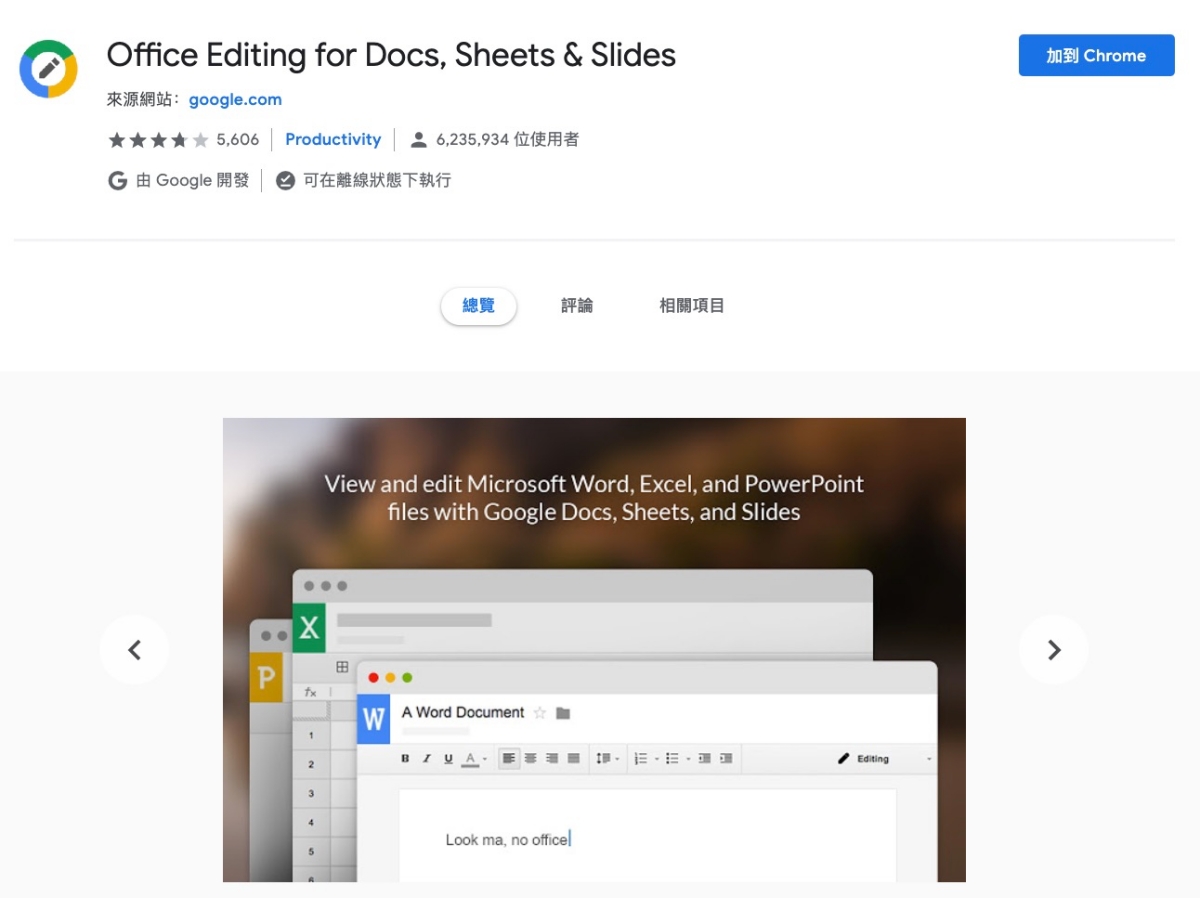Click the yellow PowerPoint P icon in preview

(266, 678)
